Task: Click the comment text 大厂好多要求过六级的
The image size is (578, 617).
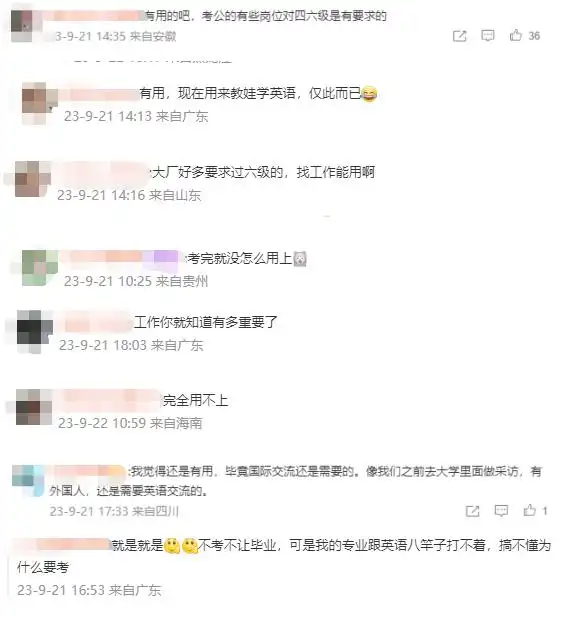Action: pos(218,172)
